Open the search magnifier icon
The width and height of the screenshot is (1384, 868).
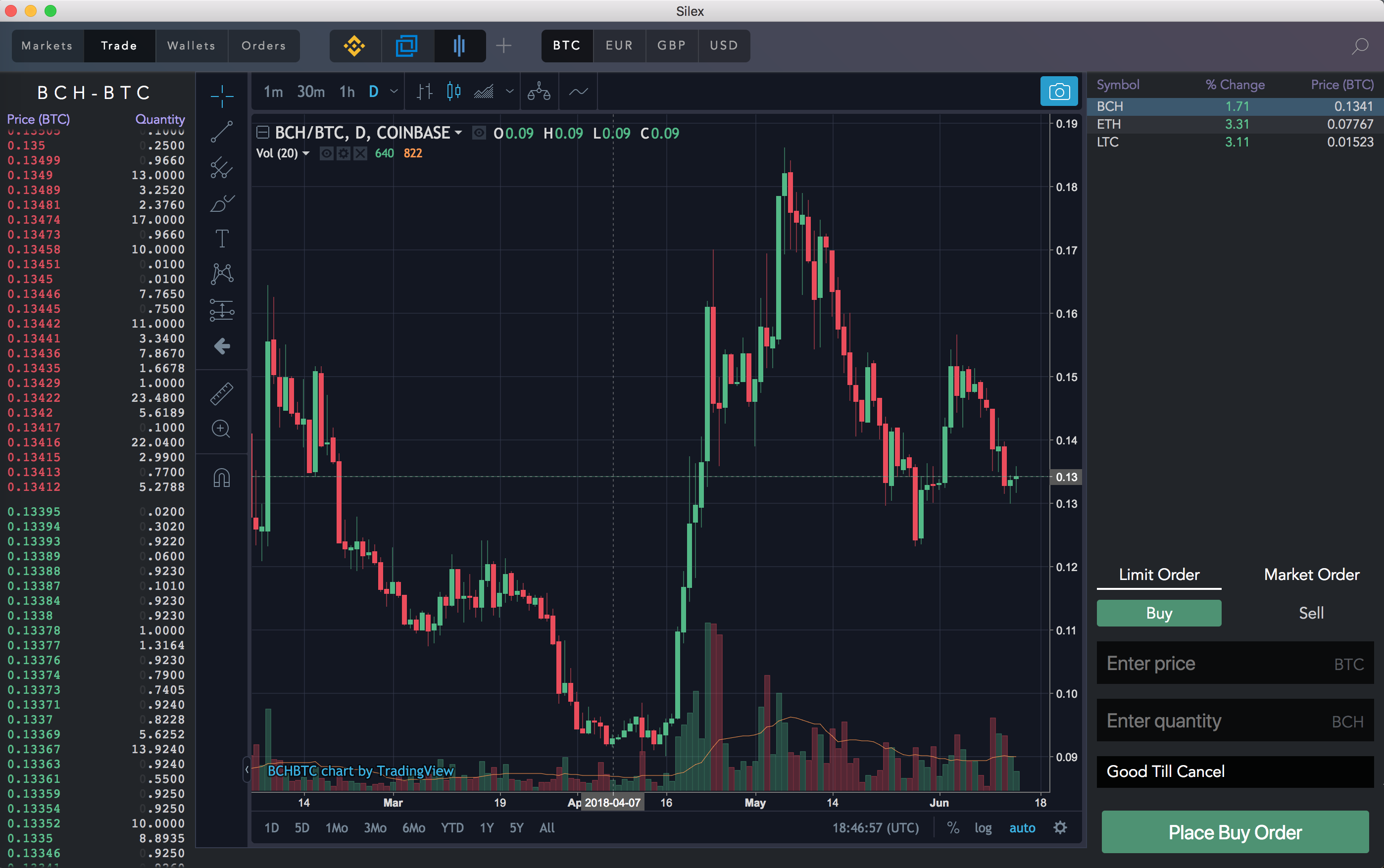point(1359,46)
